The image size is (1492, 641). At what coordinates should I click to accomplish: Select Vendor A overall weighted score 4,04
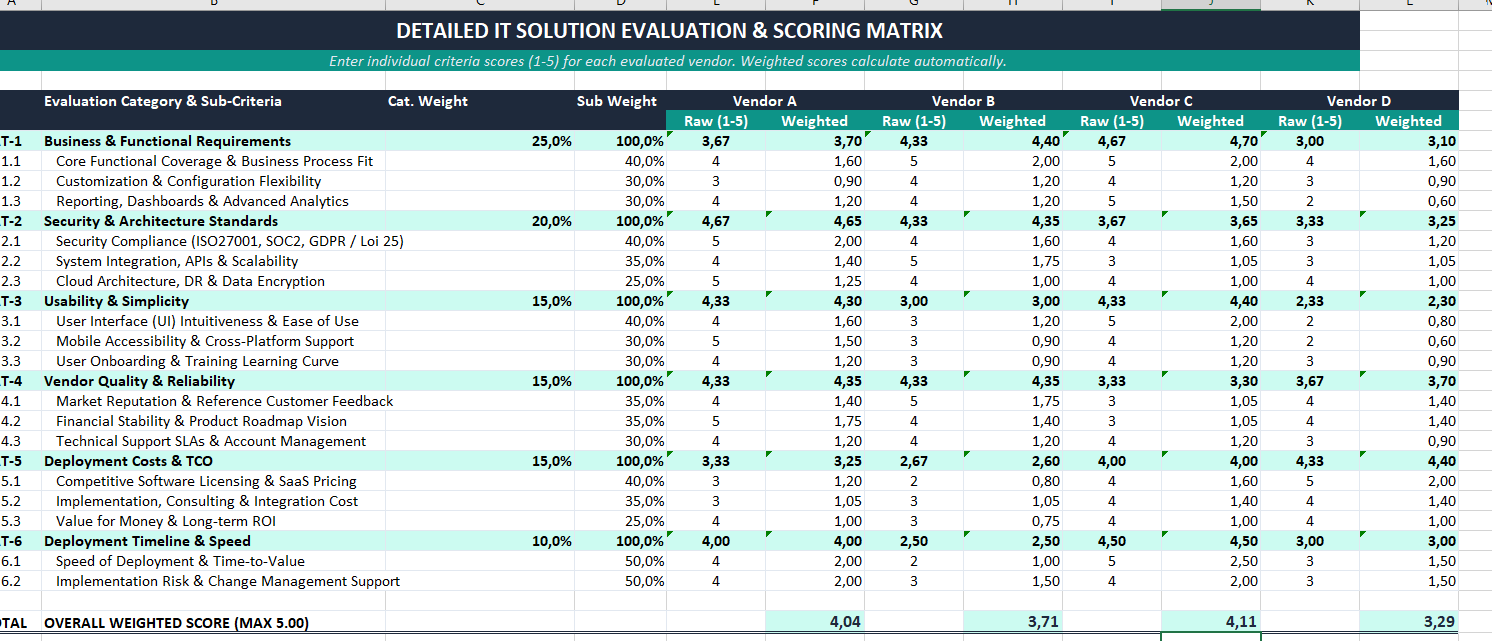pyautogui.click(x=815, y=621)
